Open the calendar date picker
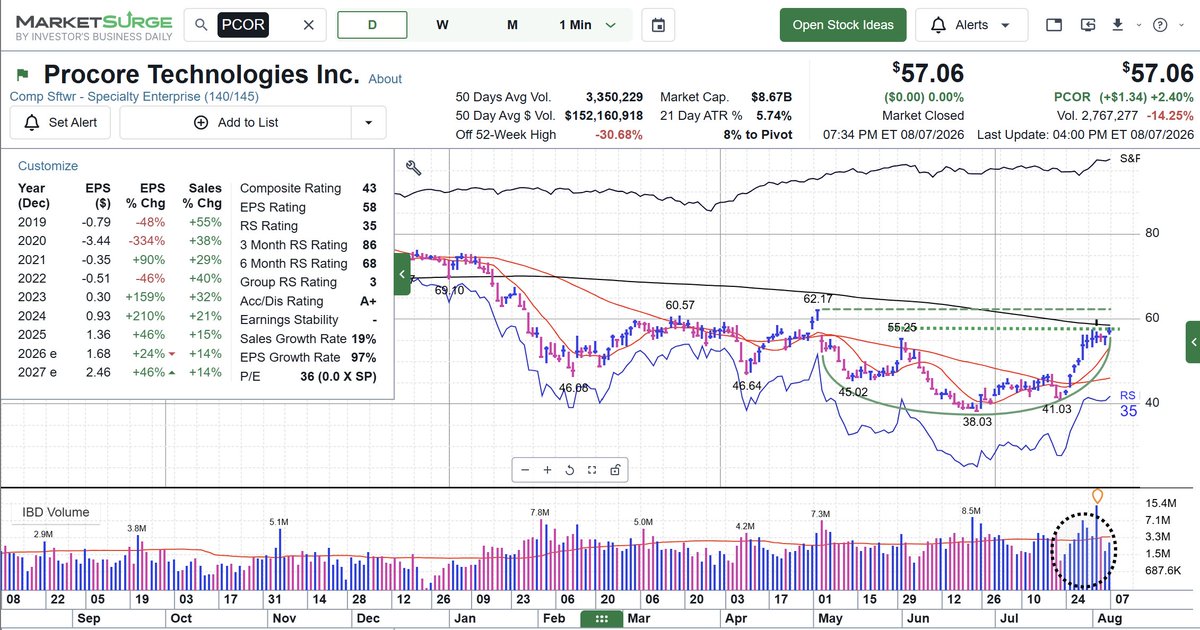 click(x=658, y=25)
